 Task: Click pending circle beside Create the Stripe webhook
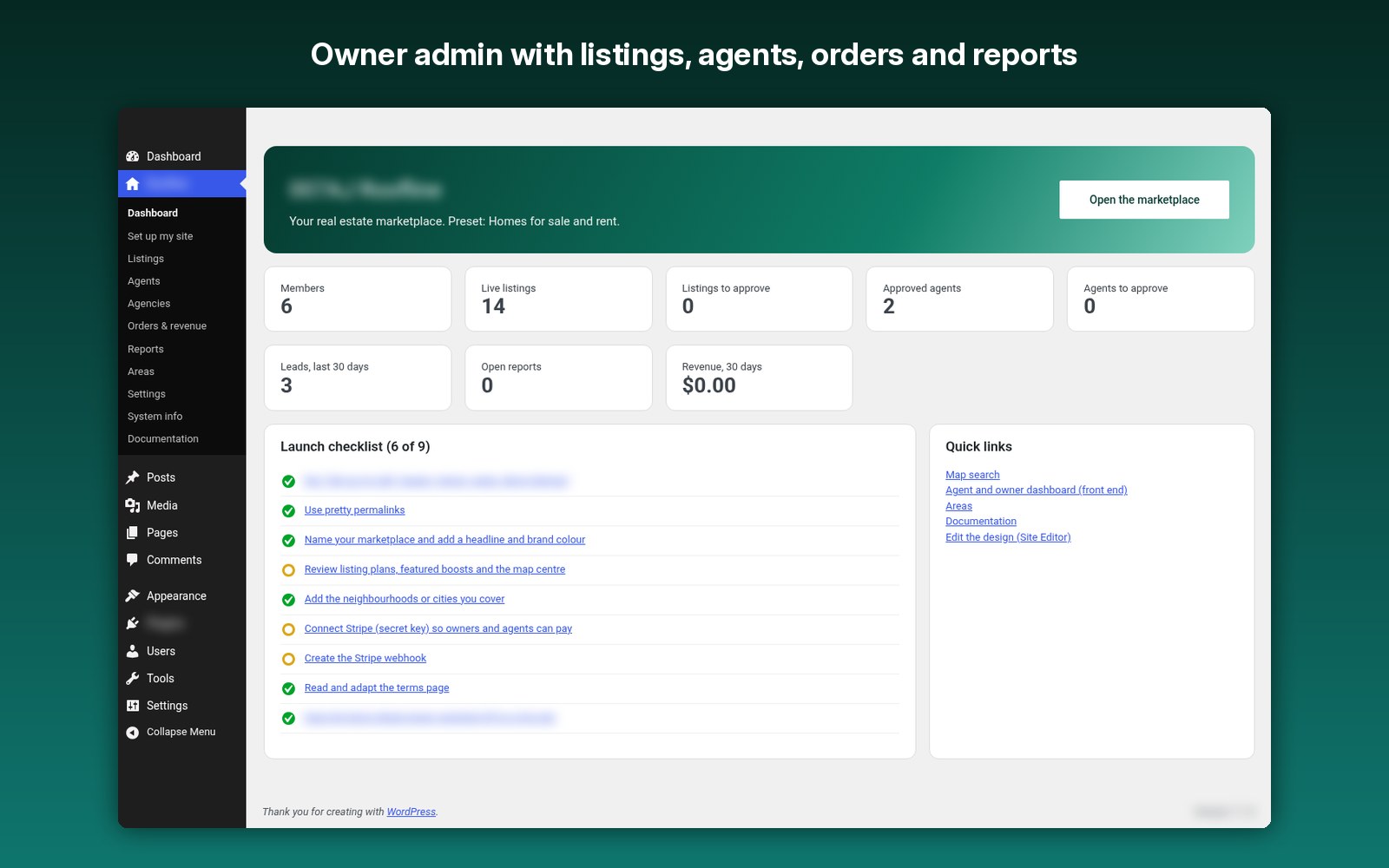click(289, 659)
